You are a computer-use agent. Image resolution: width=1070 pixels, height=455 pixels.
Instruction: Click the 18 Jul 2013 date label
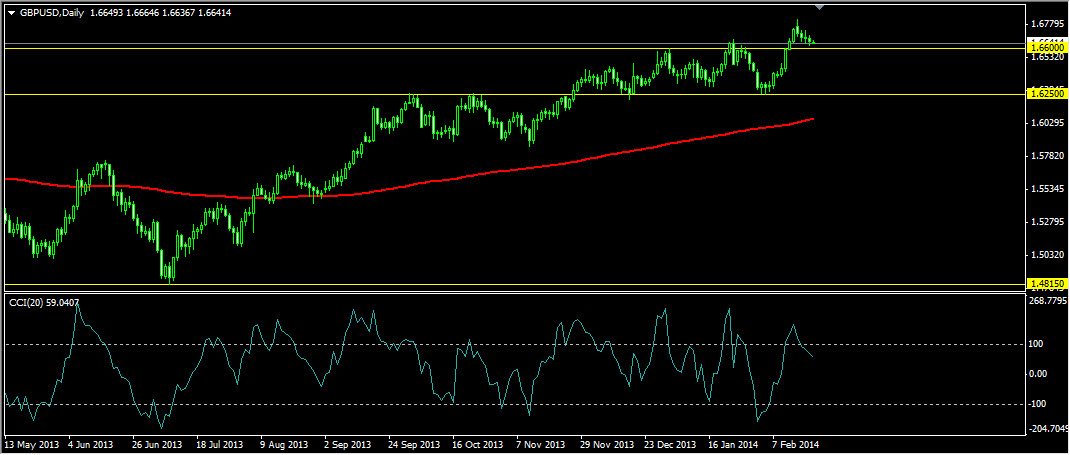220,444
